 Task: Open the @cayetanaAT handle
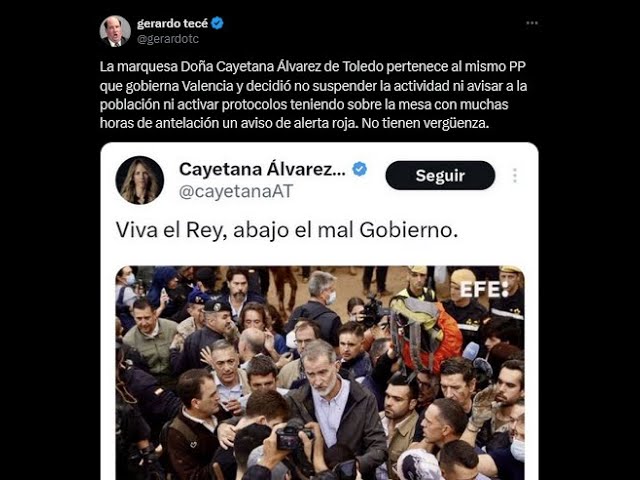236,191
